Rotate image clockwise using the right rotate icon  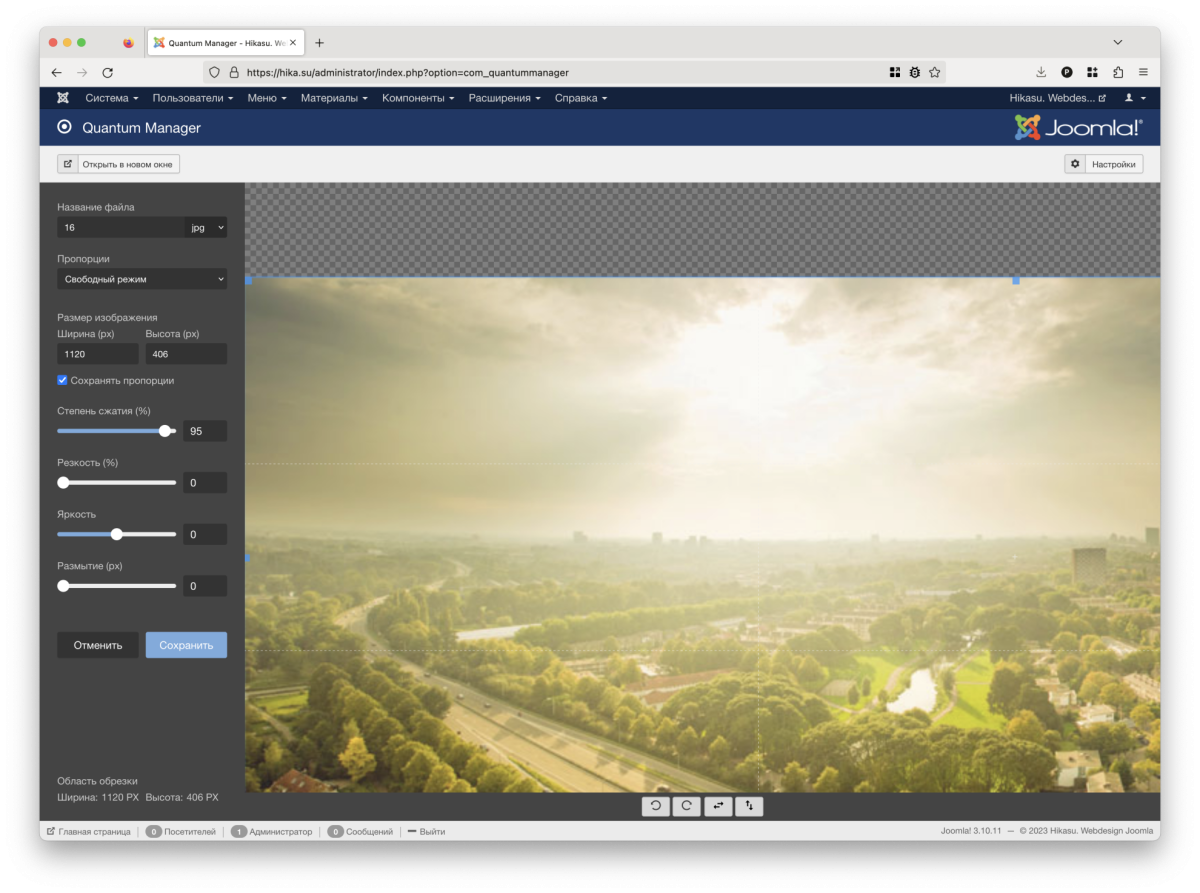(686, 806)
